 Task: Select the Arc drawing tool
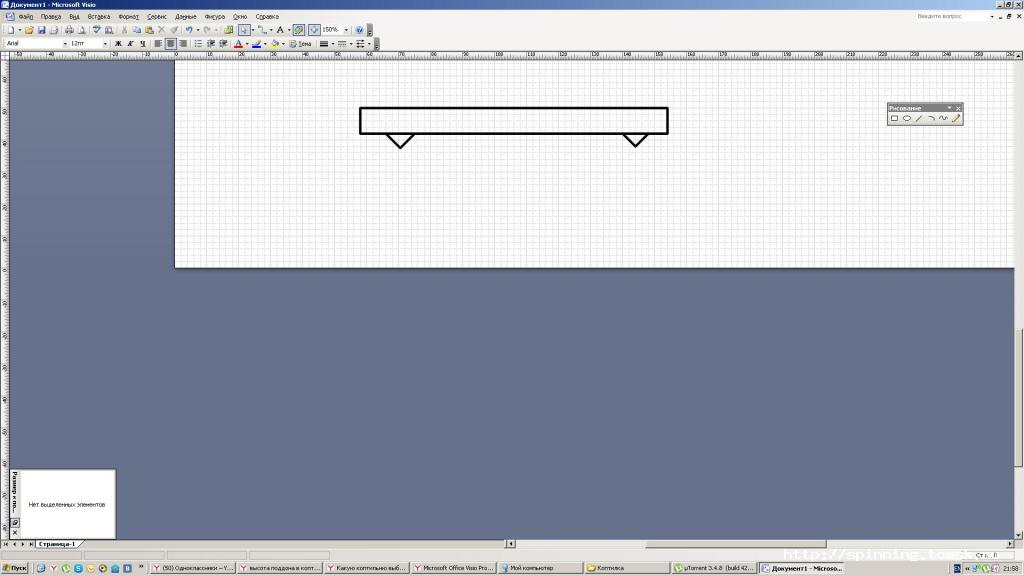coord(931,119)
